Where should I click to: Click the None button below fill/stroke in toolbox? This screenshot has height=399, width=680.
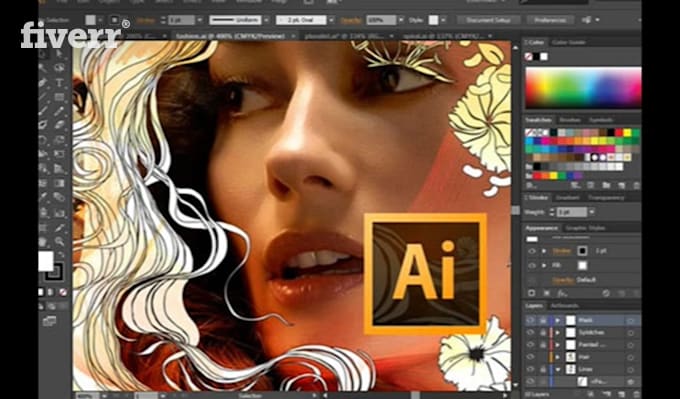(63, 291)
